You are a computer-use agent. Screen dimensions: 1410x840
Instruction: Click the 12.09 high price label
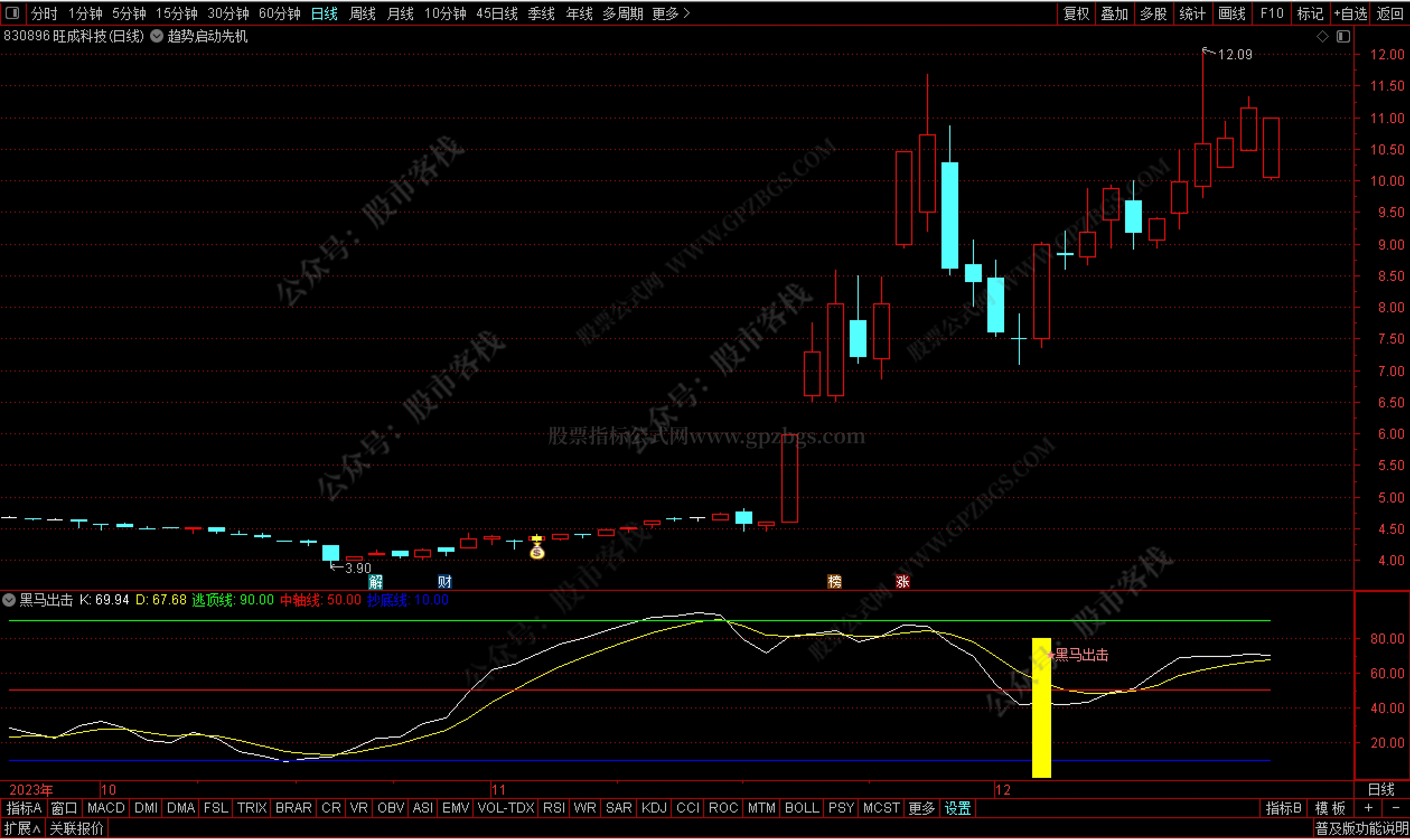[1235, 55]
